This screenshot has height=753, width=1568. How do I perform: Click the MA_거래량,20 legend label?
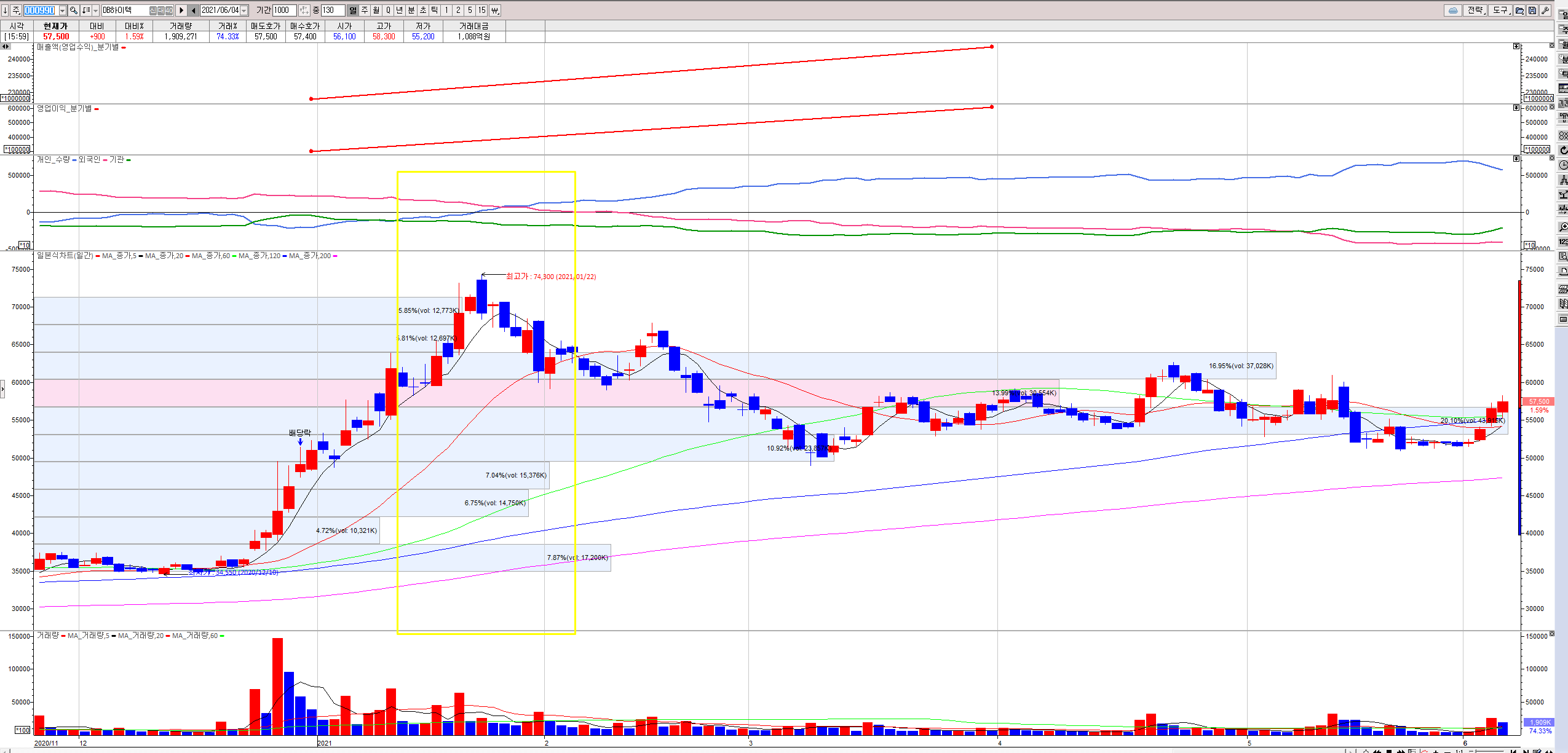point(141,636)
